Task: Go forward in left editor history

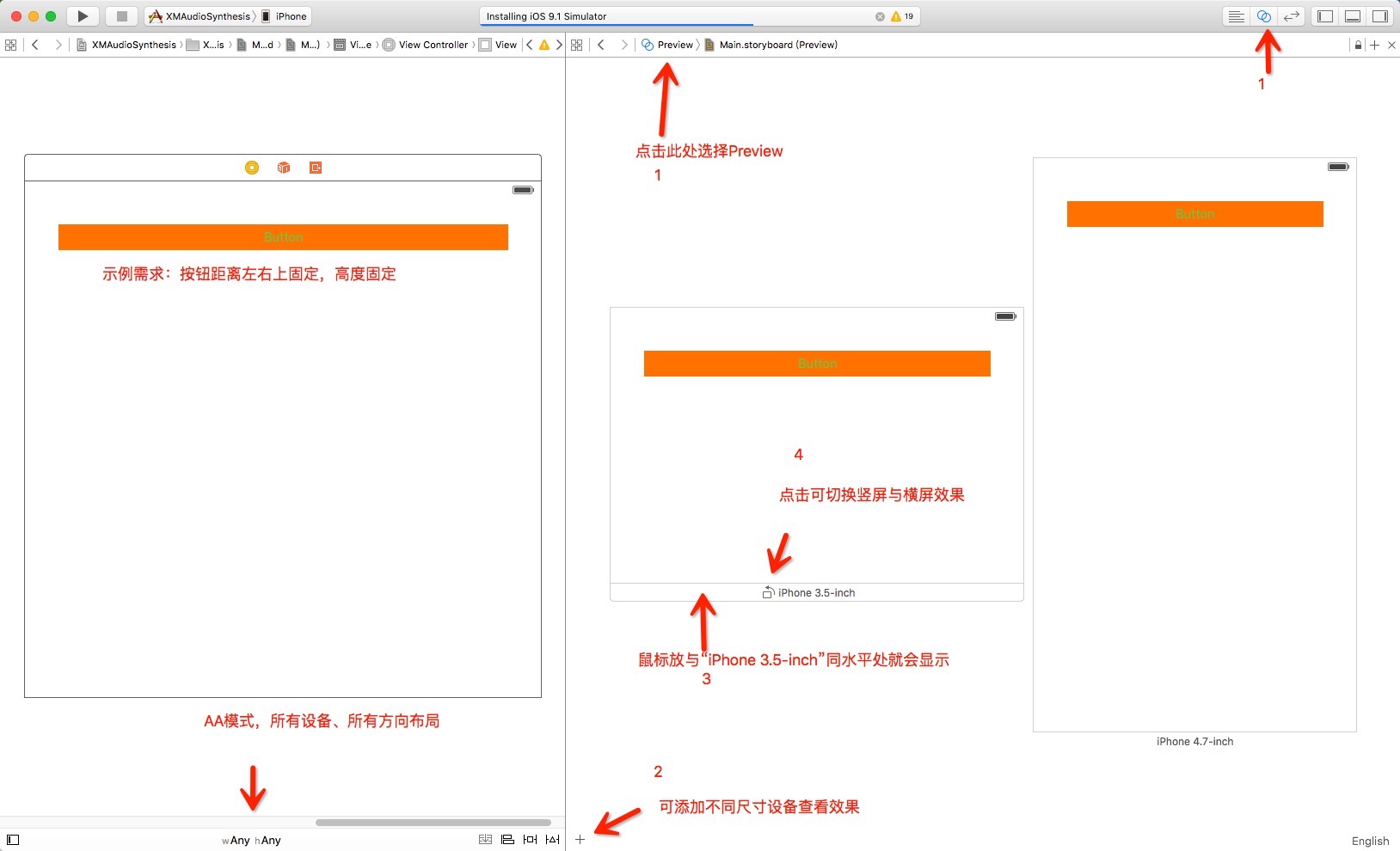Action: [58, 45]
